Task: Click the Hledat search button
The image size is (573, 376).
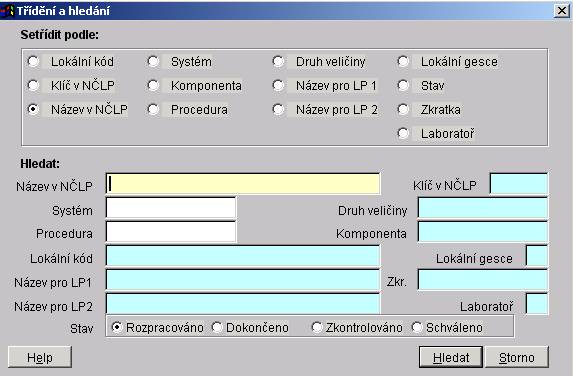Action: coord(451,357)
